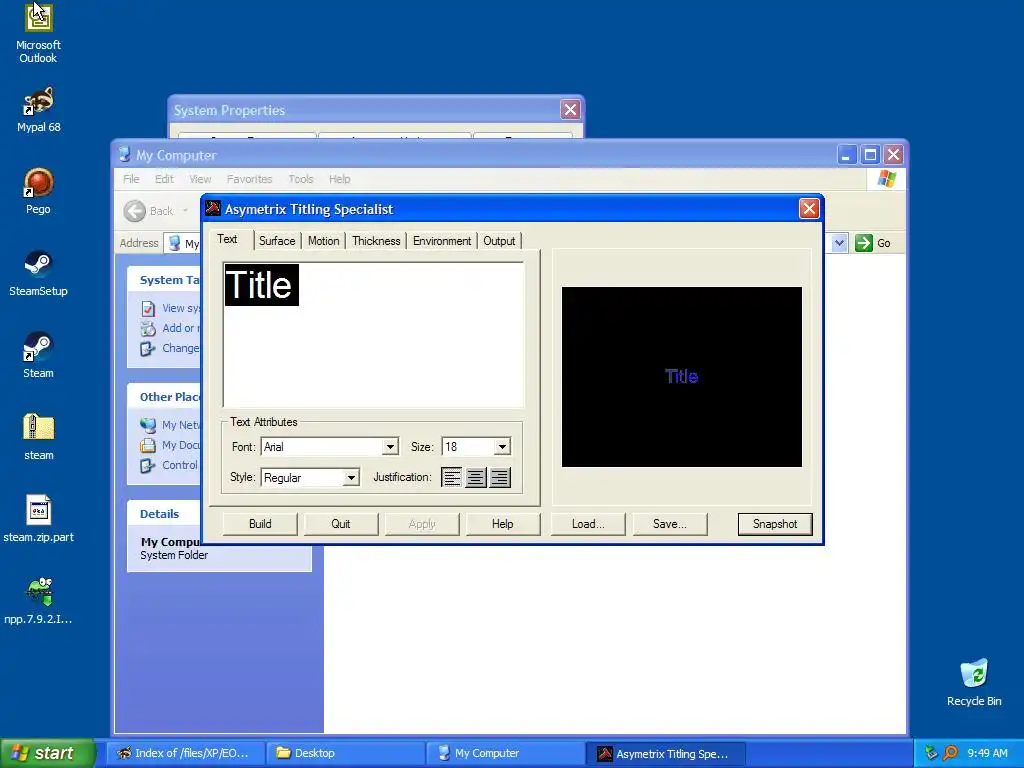
Task: Click Titling Specialist title bar app icon
Action: point(213,208)
